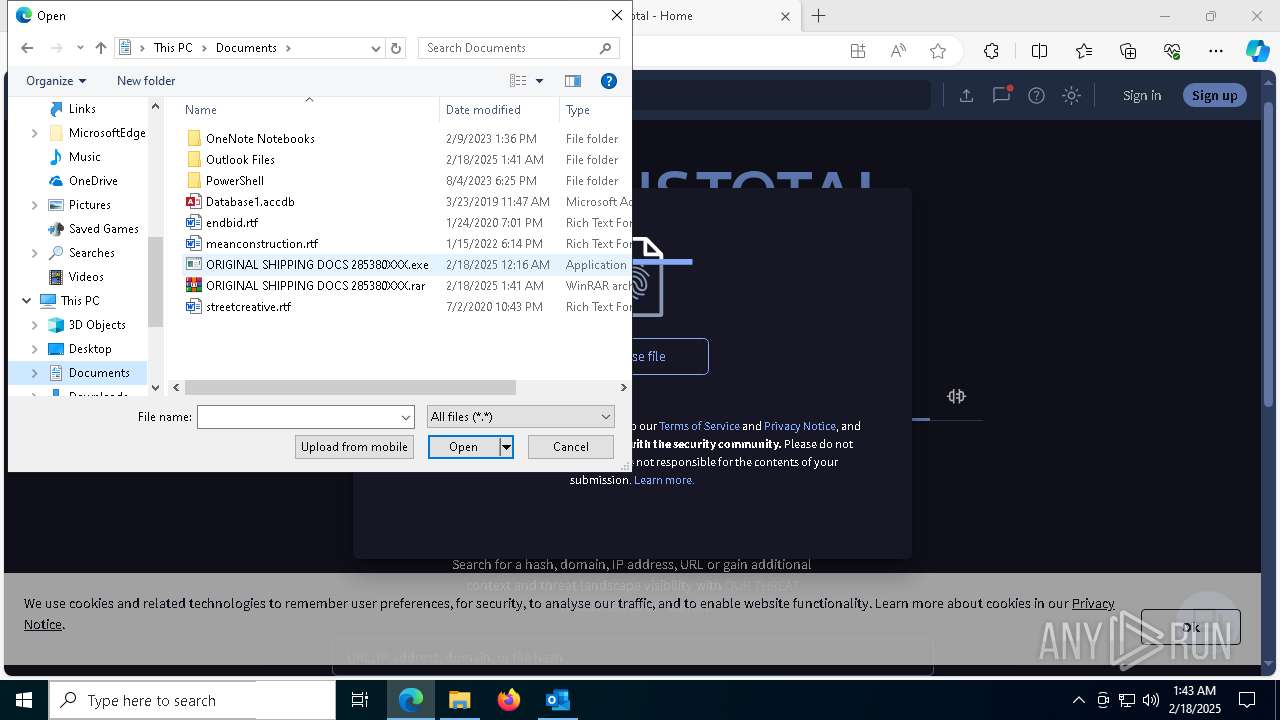The width and height of the screenshot is (1280, 720).
Task: Click Sign up on VirusTotal
Action: pos(1215,95)
